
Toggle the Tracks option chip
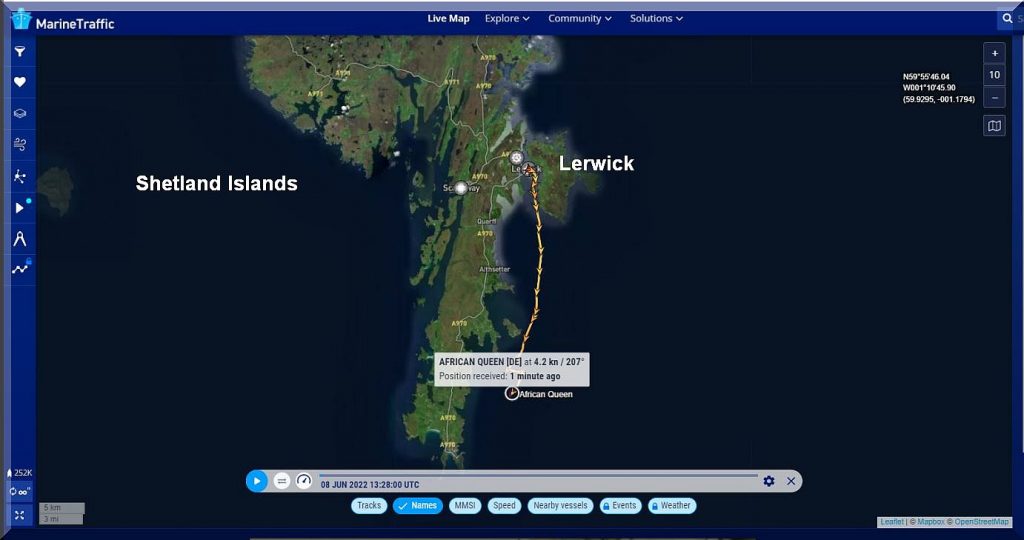click(x=369, y=506)
